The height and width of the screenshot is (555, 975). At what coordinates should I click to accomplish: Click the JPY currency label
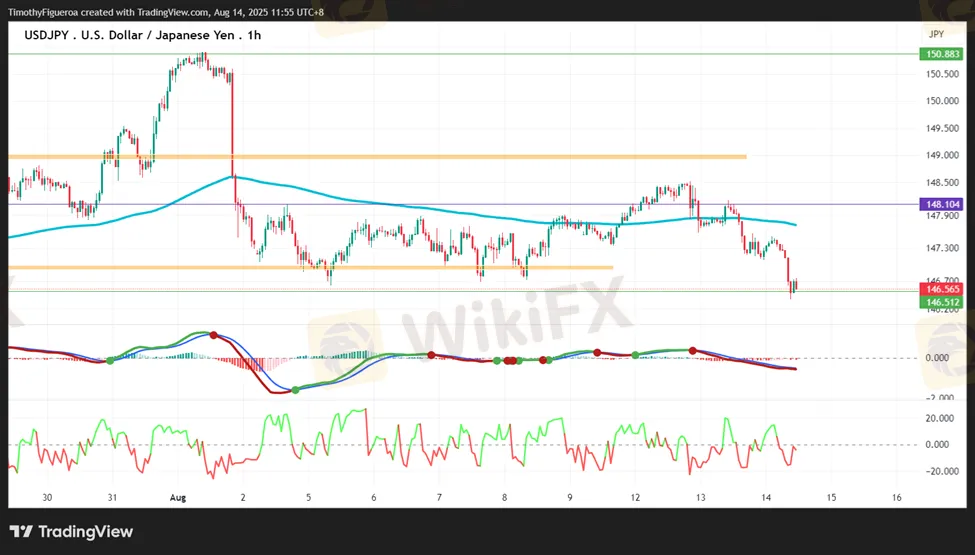pyautogui.click(x=936, y=34)
